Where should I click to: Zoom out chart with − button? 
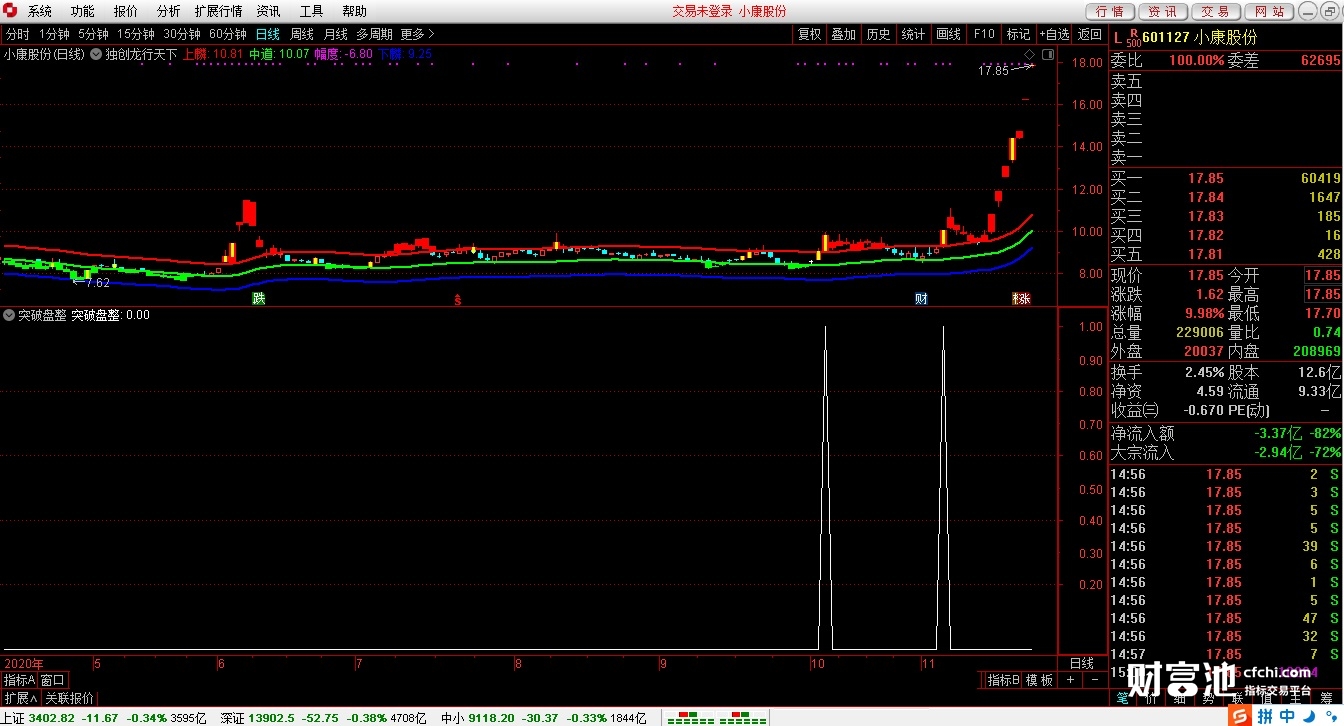pyautogui.click(x=1093, y=680)
